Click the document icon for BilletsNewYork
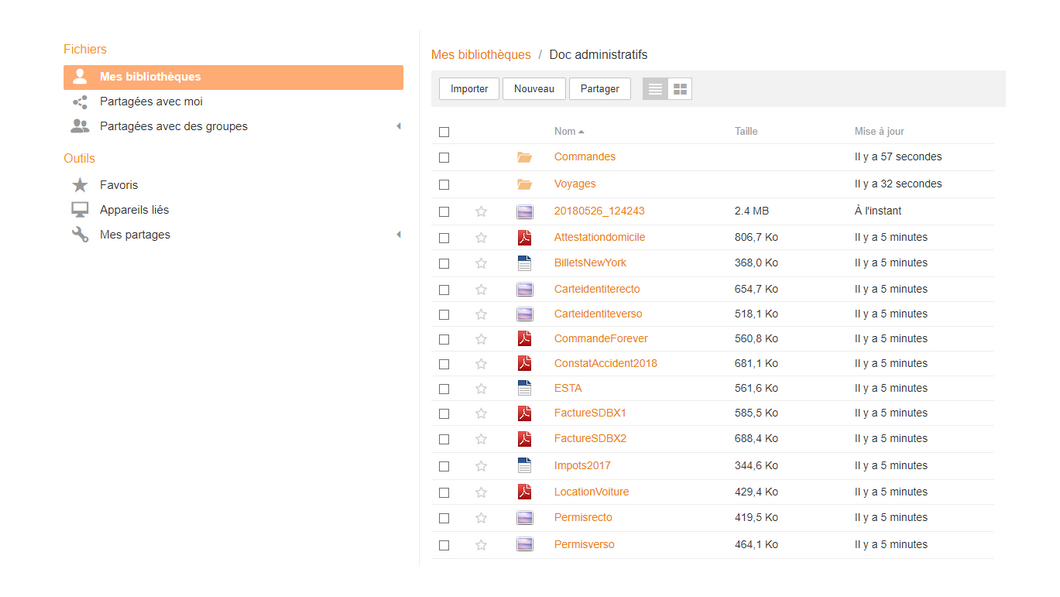Screen dimensions: 1060x597 tap(524, 263)
